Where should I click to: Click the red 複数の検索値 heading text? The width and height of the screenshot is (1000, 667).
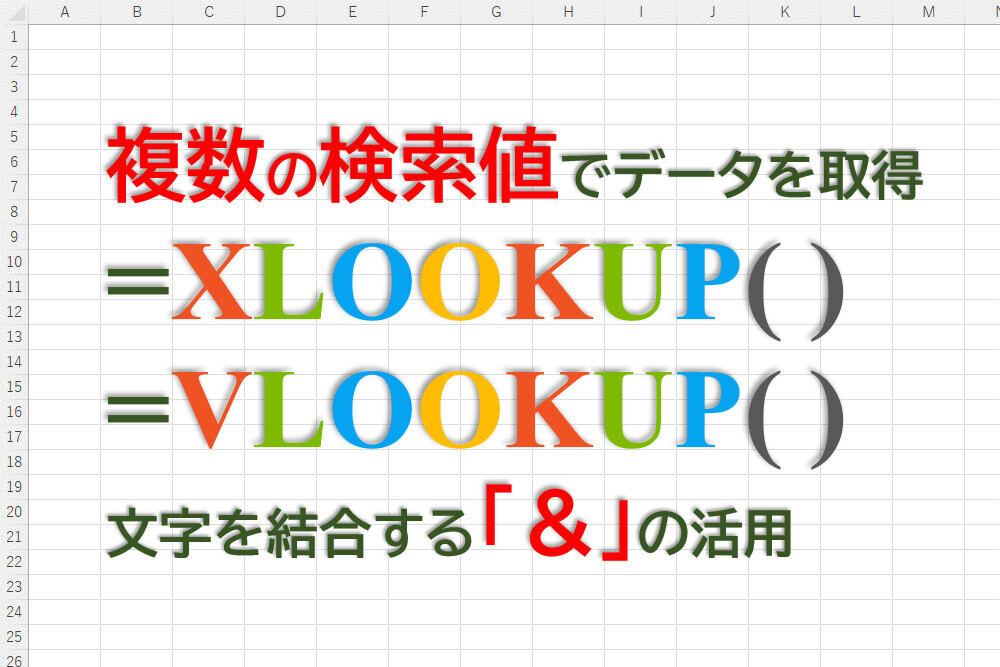click(332, 165)
